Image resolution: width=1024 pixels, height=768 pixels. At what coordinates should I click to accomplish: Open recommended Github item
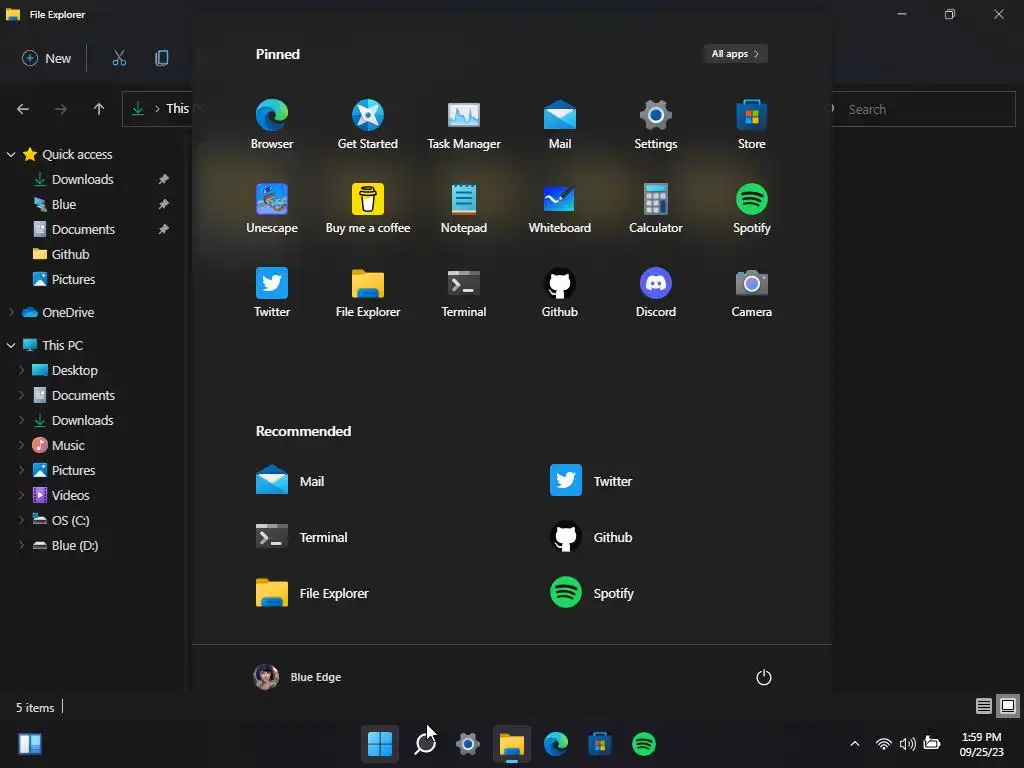click(x=591, y=537)
